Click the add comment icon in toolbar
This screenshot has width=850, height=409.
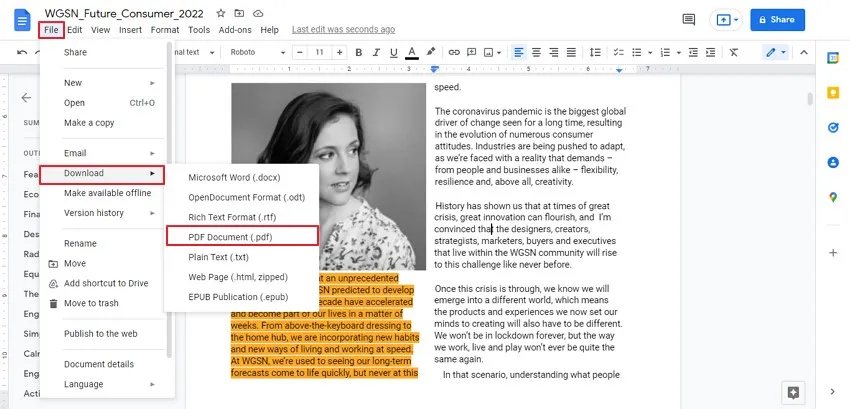click(x=472, y=53)
